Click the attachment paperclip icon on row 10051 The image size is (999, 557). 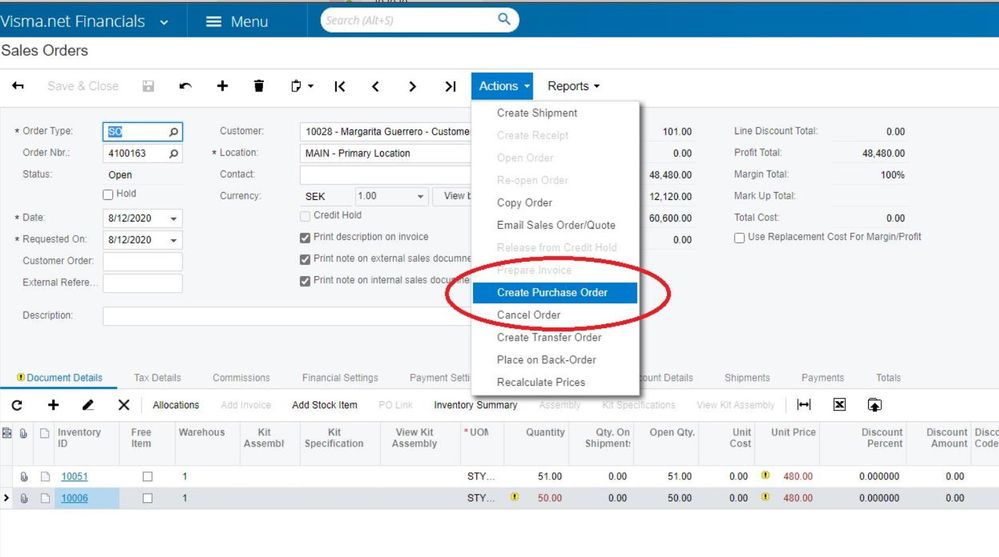[x=24, y=477]
